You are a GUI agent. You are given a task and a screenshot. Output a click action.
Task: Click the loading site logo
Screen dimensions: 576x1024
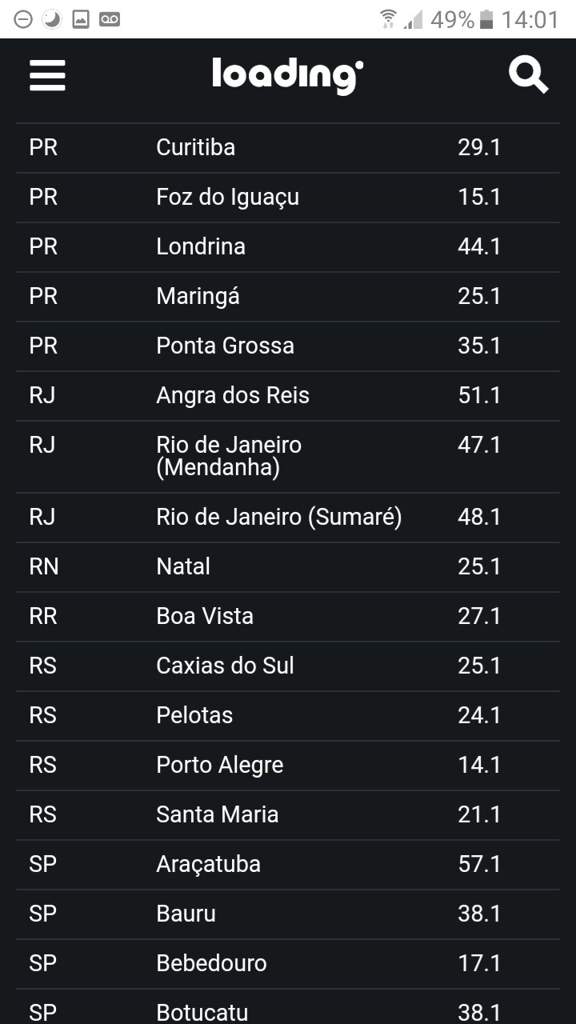pos(287,76)
